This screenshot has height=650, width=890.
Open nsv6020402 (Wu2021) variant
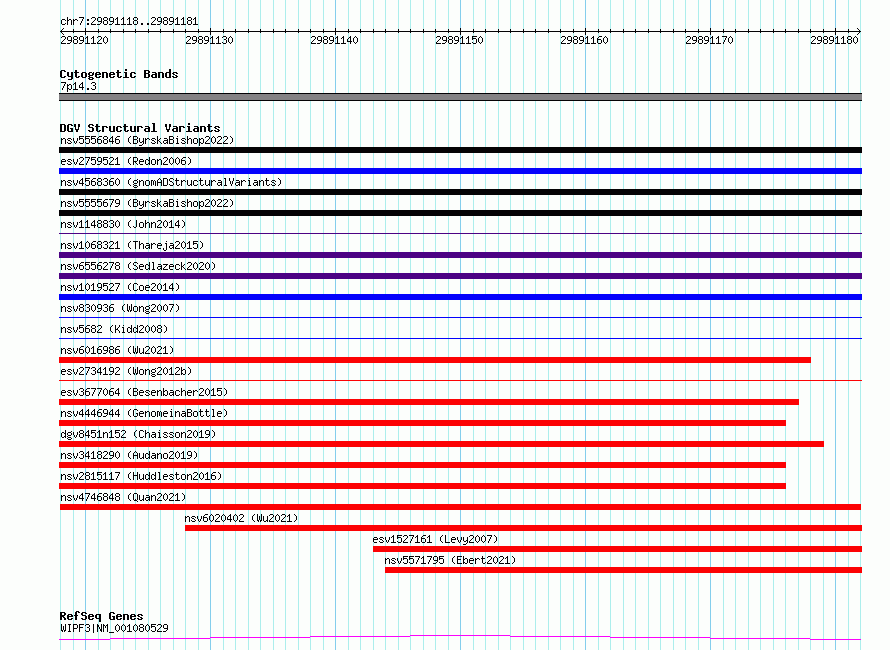pos(241,518)
